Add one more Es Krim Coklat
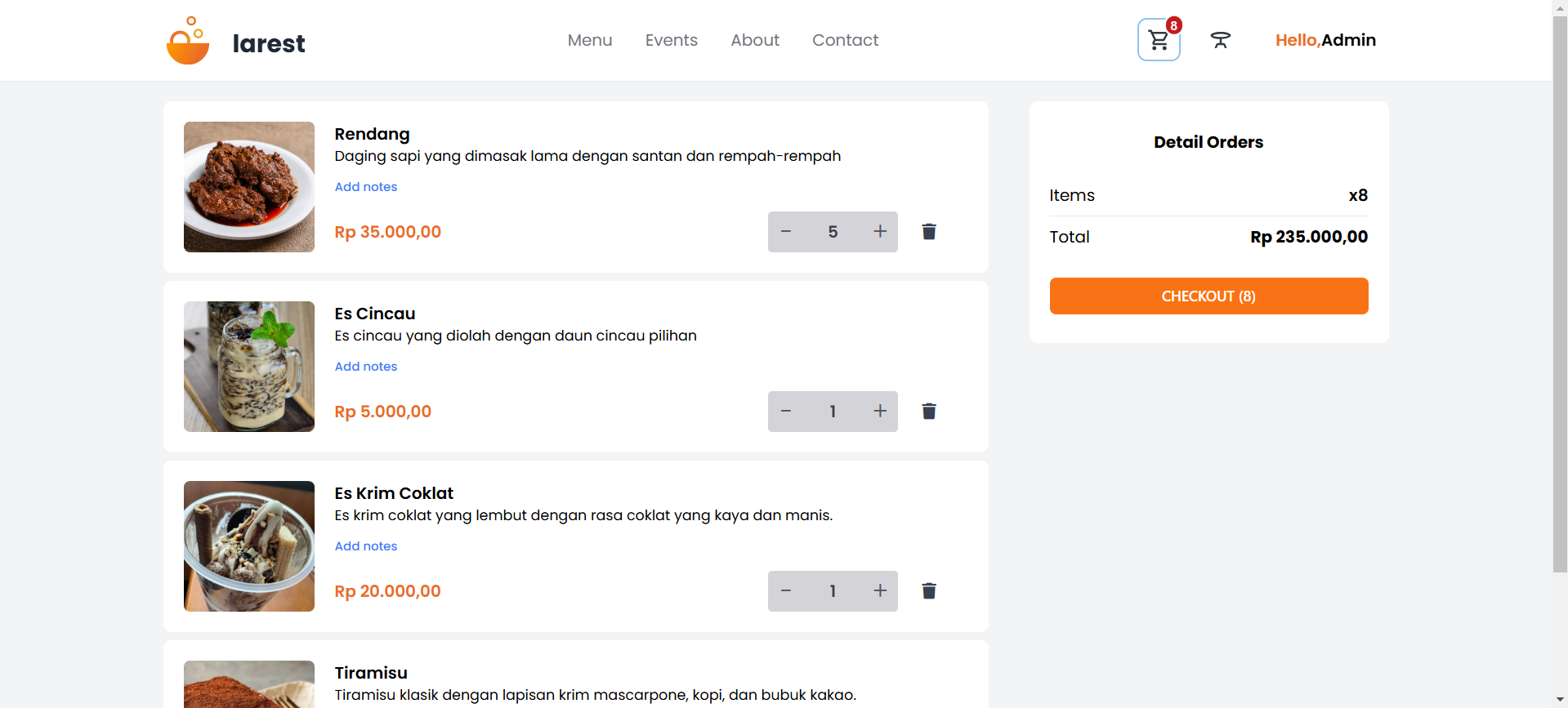Image resolution: width=1568 pixels, height=708 pixels. click(879, 591)
